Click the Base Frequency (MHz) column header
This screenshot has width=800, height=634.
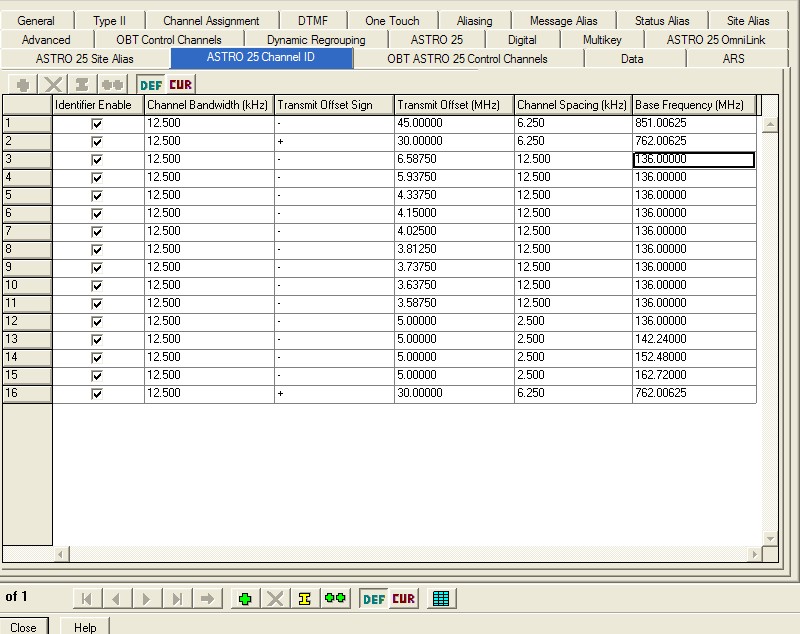pyautogui.click(x=694, y=105)
